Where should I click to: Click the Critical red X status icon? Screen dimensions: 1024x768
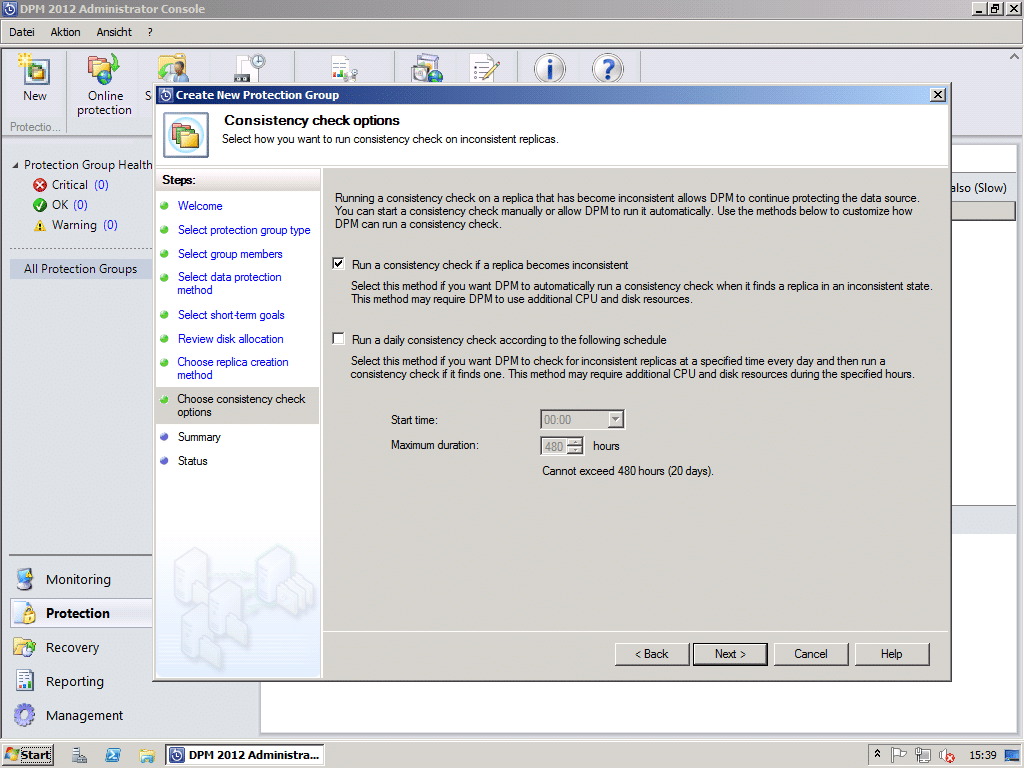pos(40,185)
